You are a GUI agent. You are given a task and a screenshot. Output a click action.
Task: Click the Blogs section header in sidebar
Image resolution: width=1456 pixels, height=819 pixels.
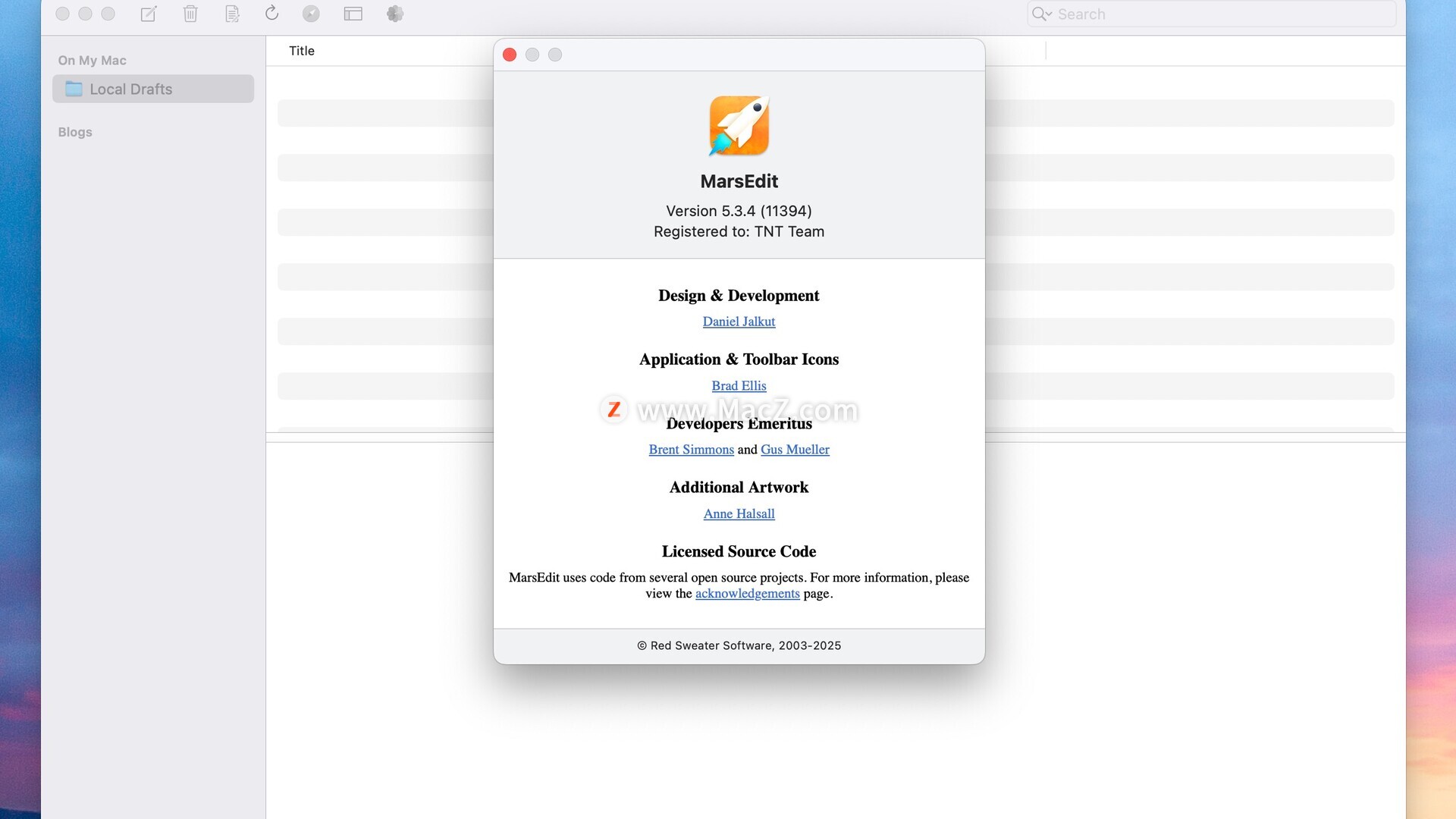75,132
